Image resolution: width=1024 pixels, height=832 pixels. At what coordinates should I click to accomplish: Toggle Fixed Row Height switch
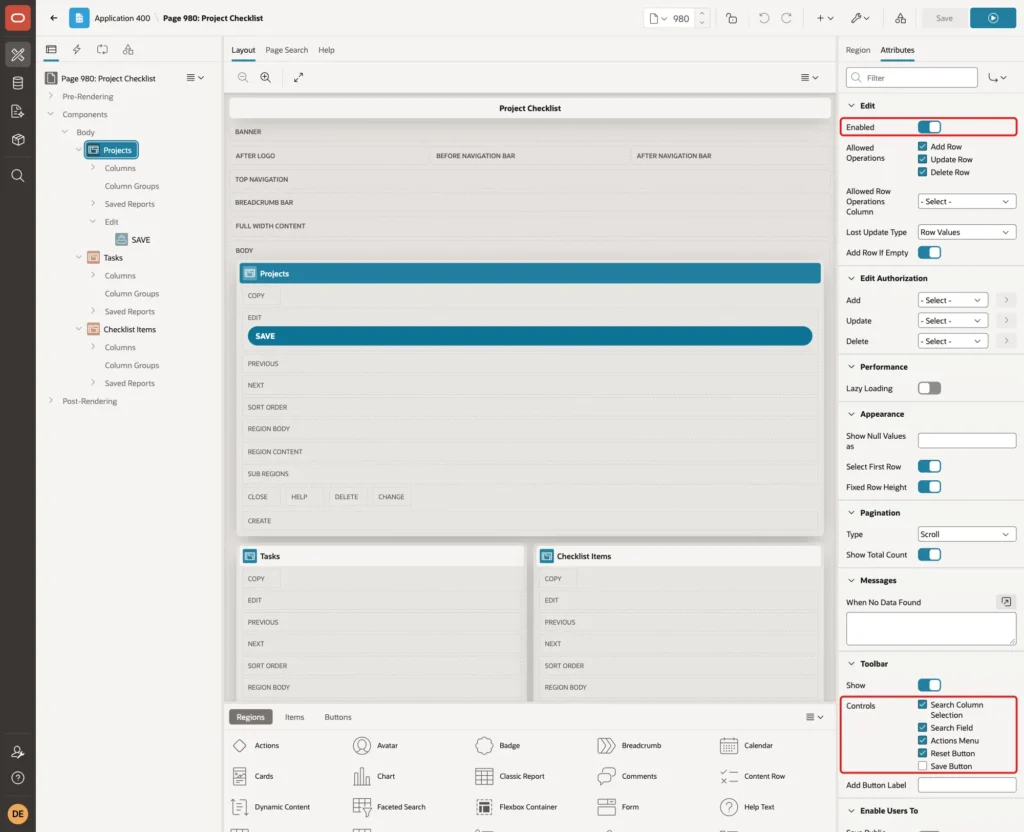[929, 487]
